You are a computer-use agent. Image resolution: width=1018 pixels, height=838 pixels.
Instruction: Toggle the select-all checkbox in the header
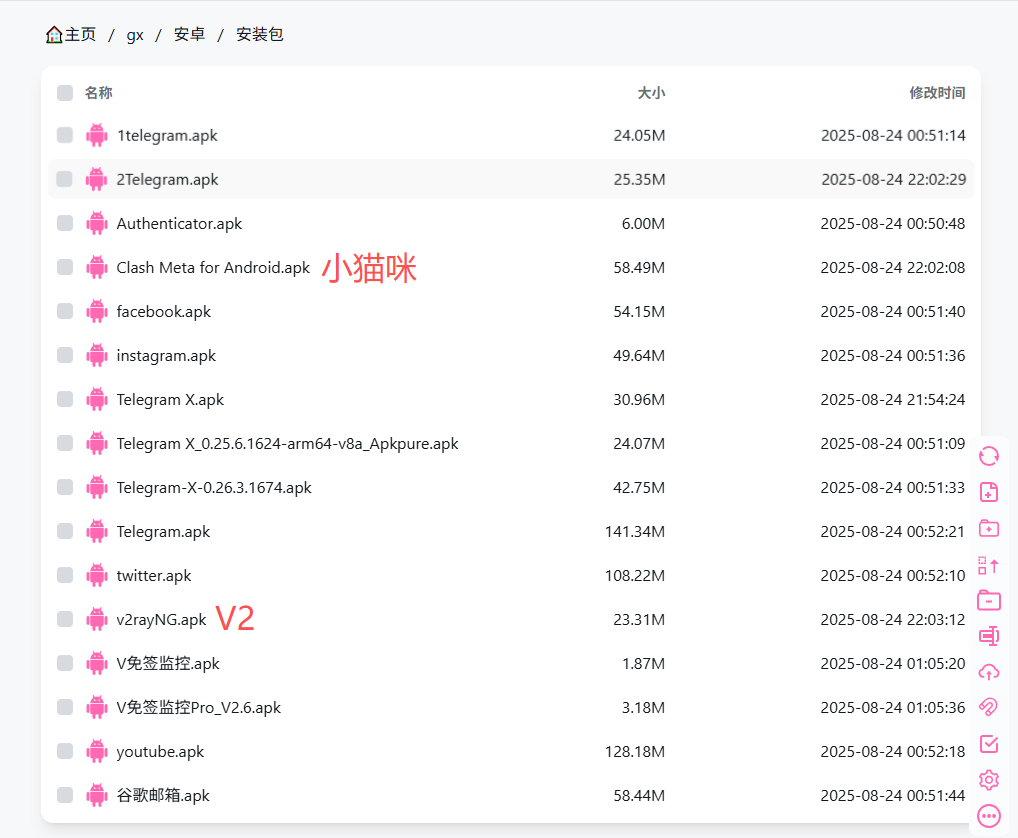pyautogui.click(x=65, y=93)
